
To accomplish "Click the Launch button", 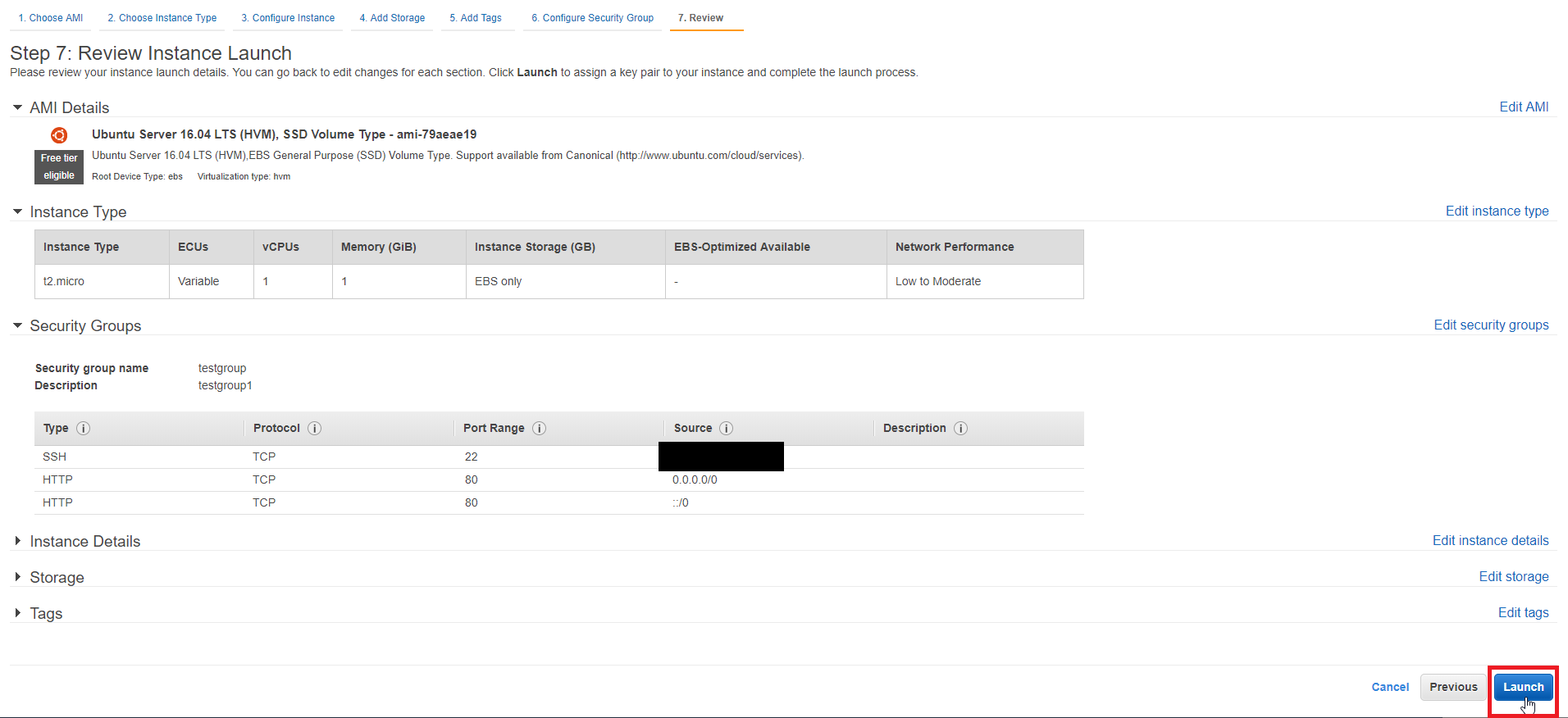I will 1523,687.
